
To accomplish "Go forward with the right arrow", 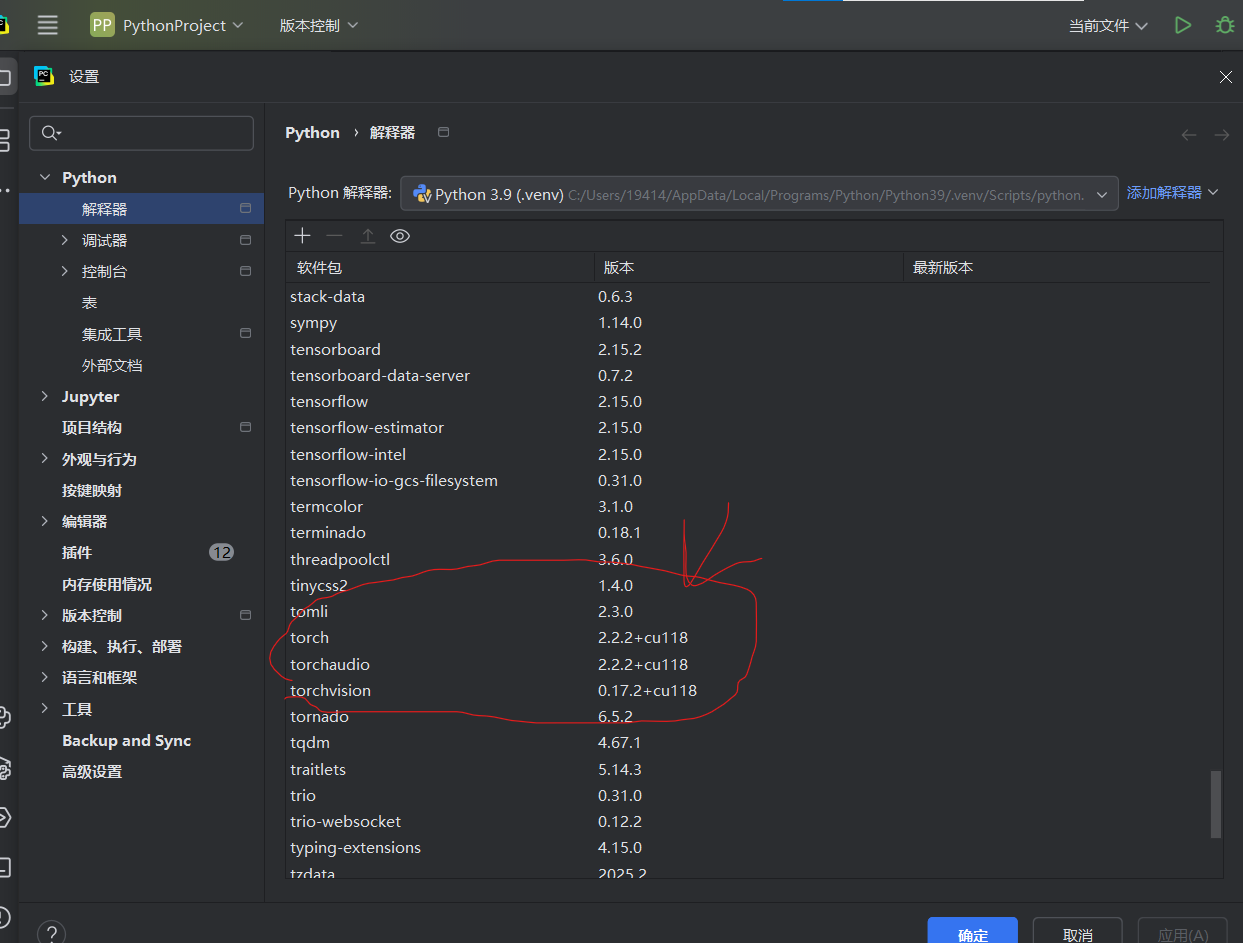I will (x=1221, y=134).
